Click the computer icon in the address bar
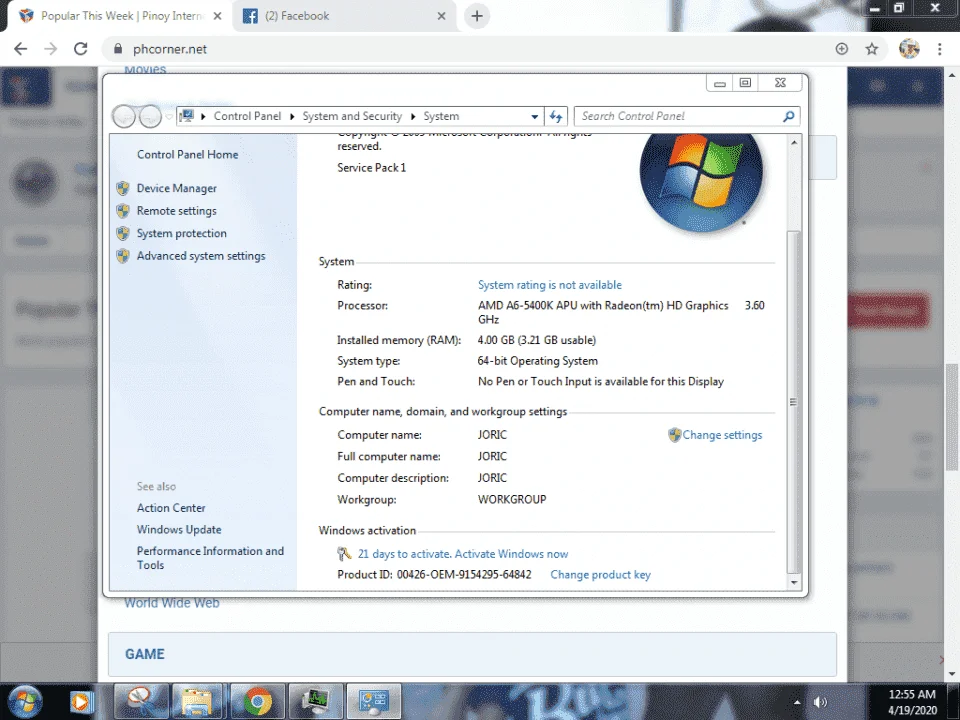The image size is (960, 720). (187, 116)
